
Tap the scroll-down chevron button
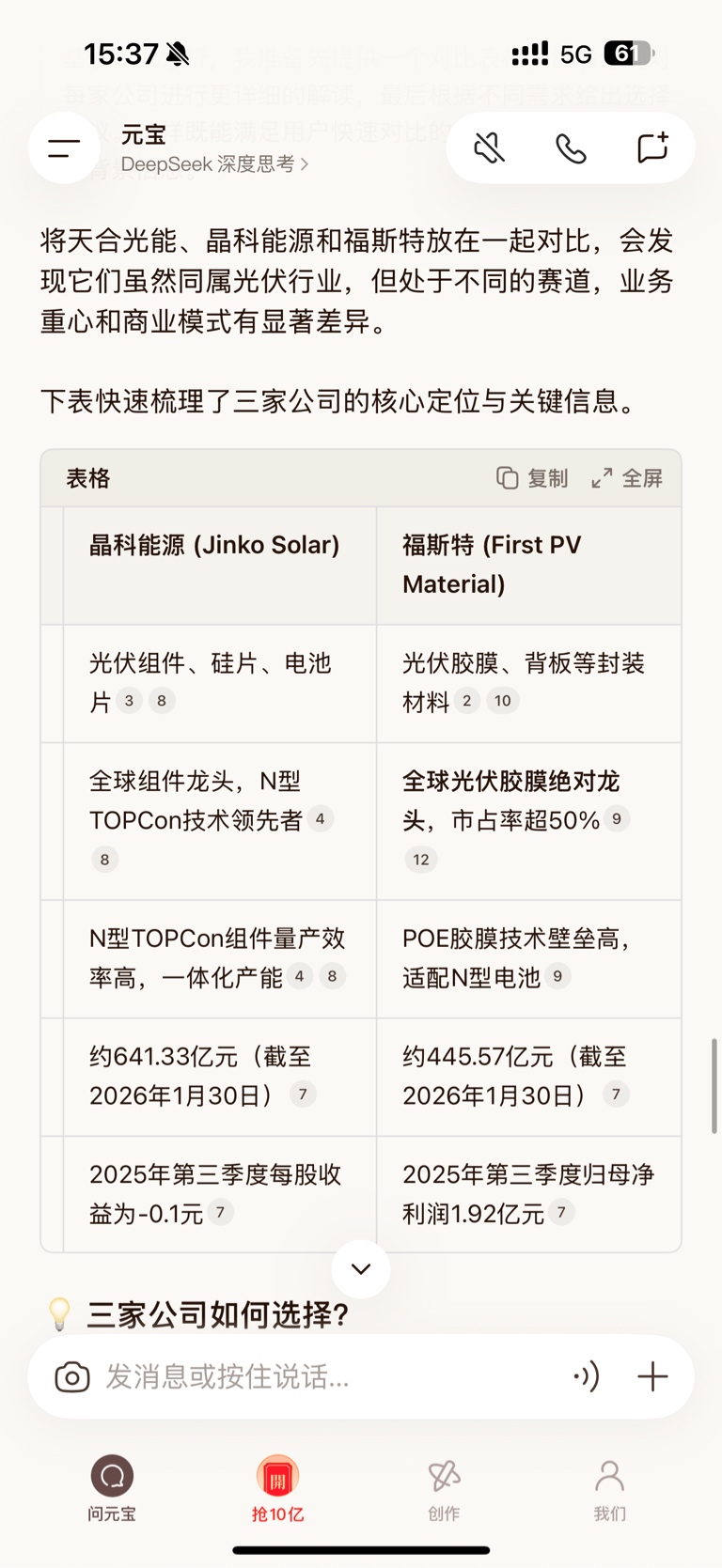point(361,1269)
